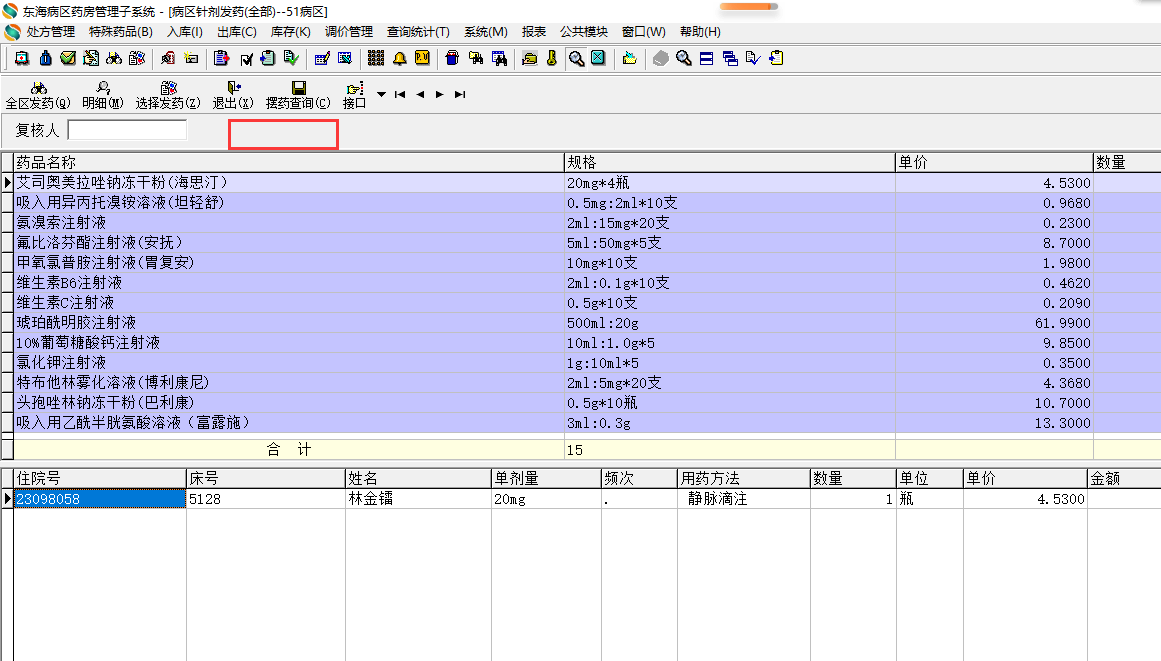Jump to first record navigation arrow

pyautogui.click(x=399, y=95)
